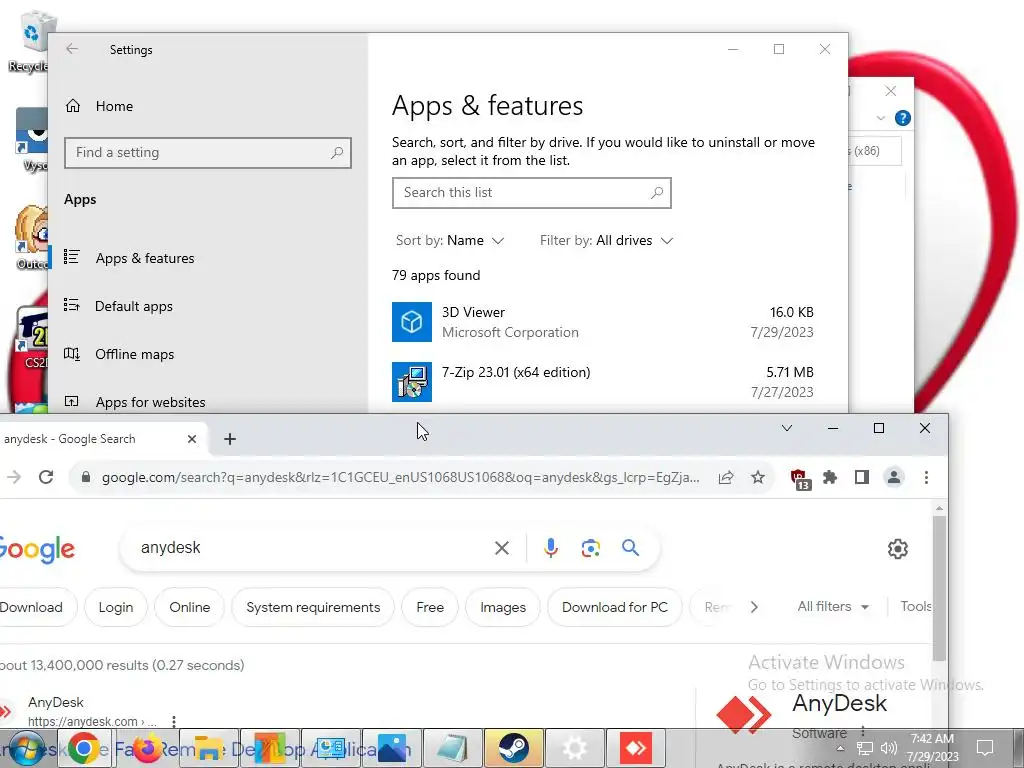Click the Chrome address bar URL
The height and width of the screenshot is (768, 1024).
(400, 477)
